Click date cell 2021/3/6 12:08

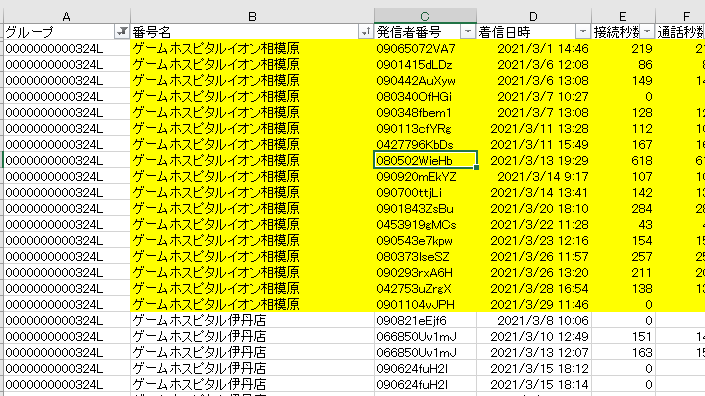click(x=534, y=64)
